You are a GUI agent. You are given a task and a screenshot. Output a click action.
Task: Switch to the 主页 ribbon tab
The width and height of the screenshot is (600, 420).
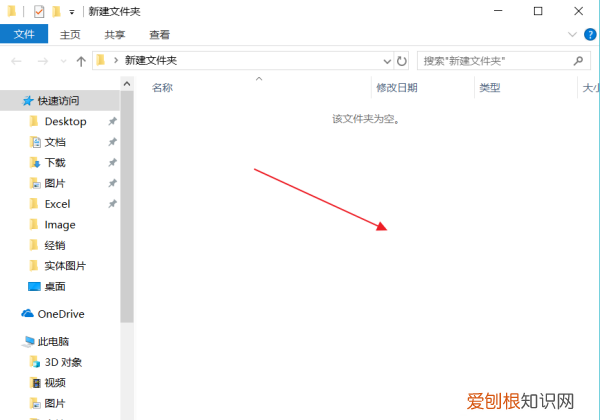tap(70, 35)
